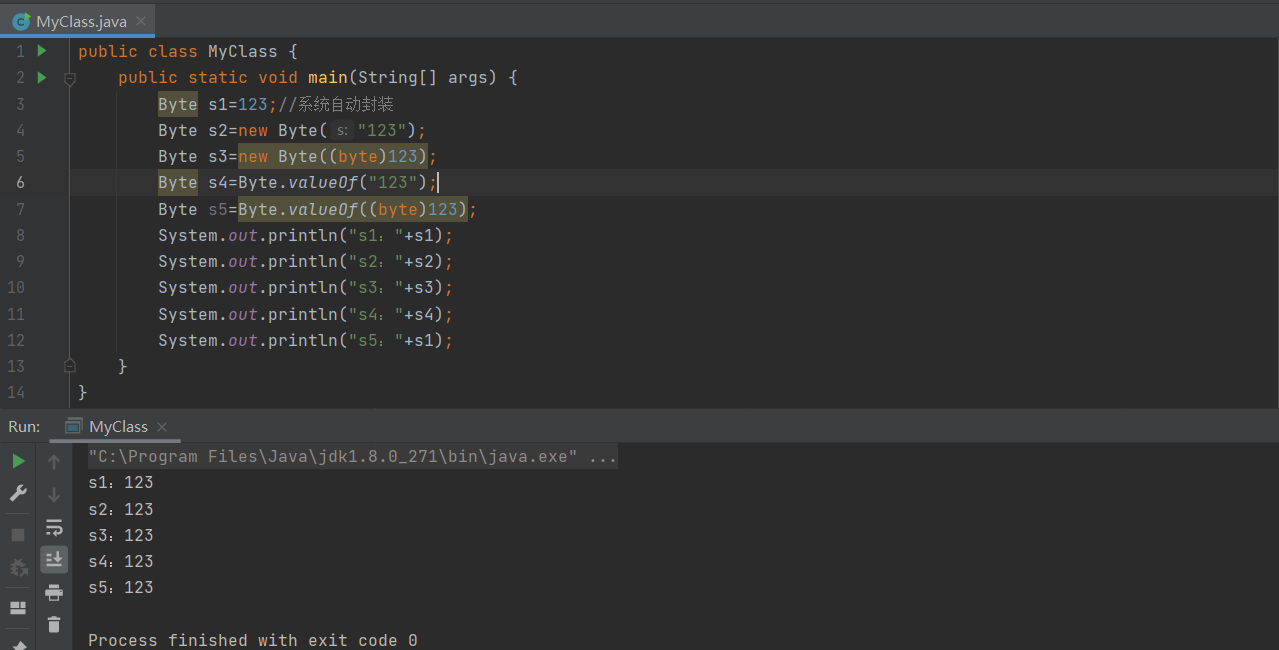Click the print console output icon
The width and height of the screenshot is (1279, 650).
[x=54, y=592]
